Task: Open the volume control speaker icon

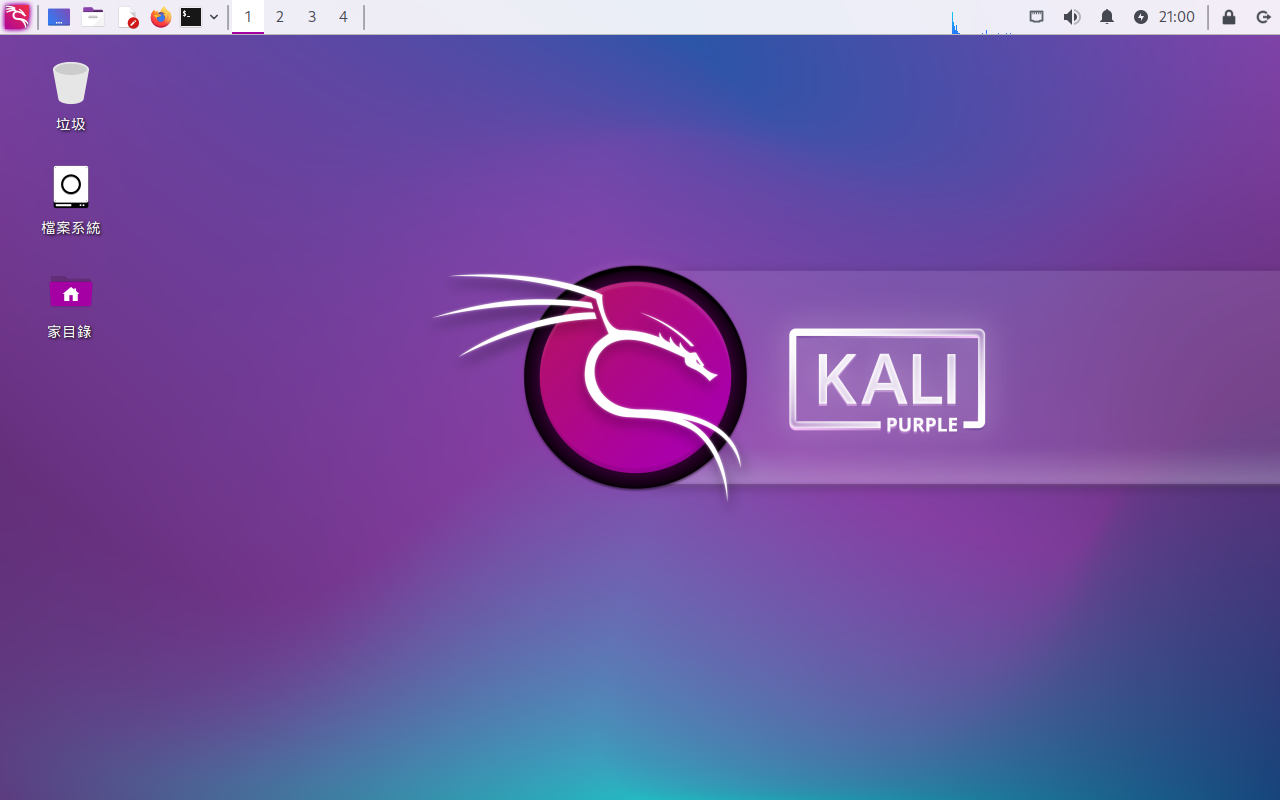Action: (1072, 17)
